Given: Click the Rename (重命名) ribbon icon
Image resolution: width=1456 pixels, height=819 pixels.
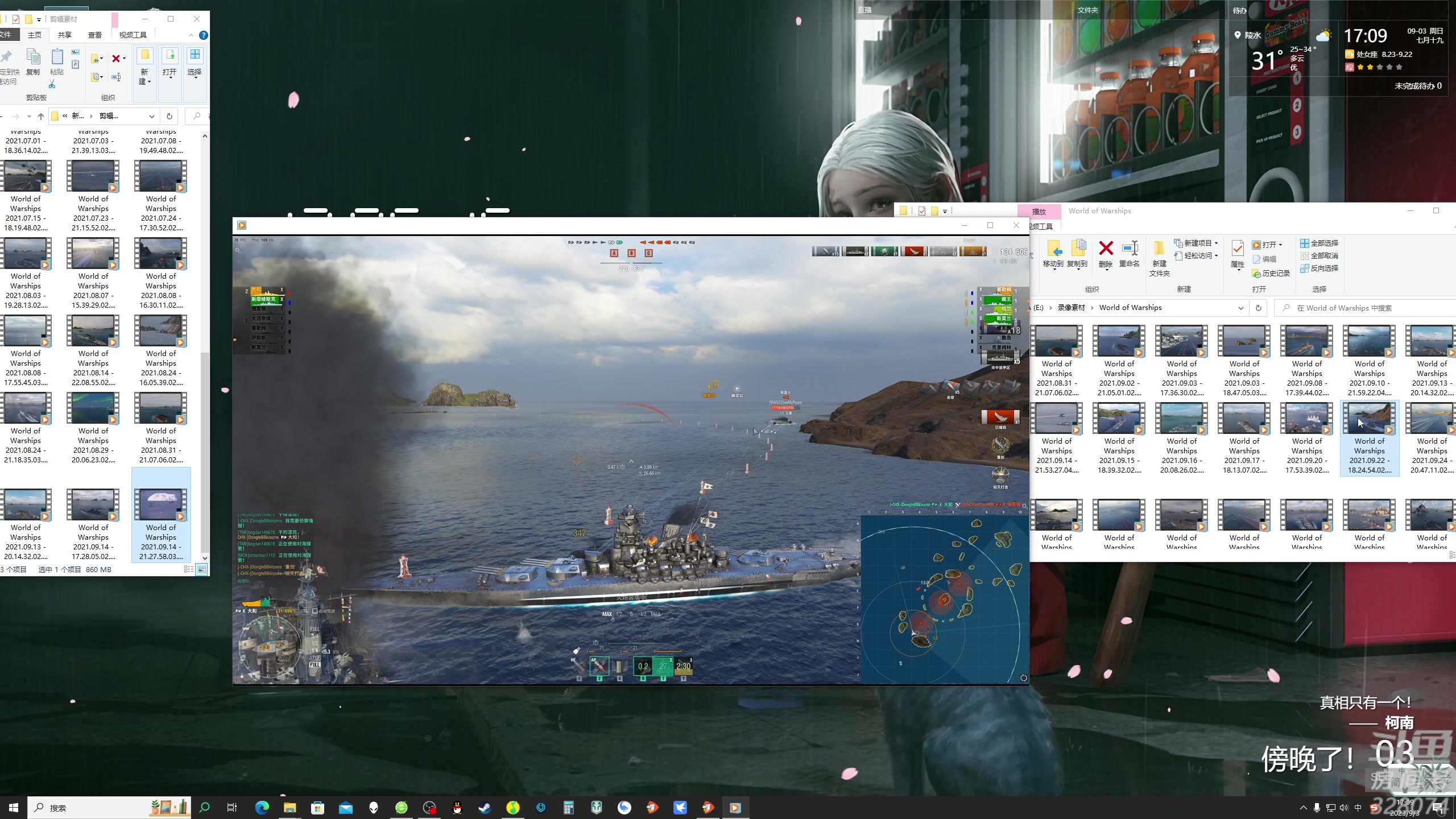Looking at the screenshot, I should (x=1129, y=249).
